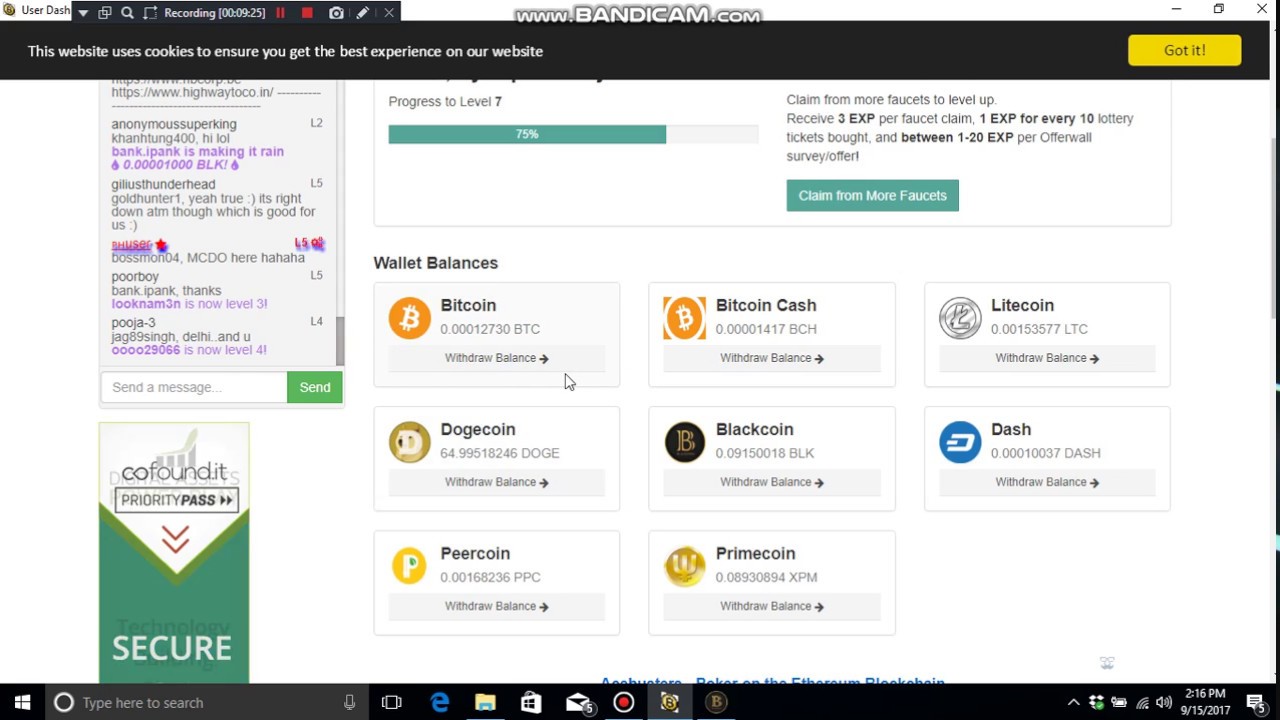Focus the Send a message chat field
The height and width of the screenshot is (720, 1280).
194,387
